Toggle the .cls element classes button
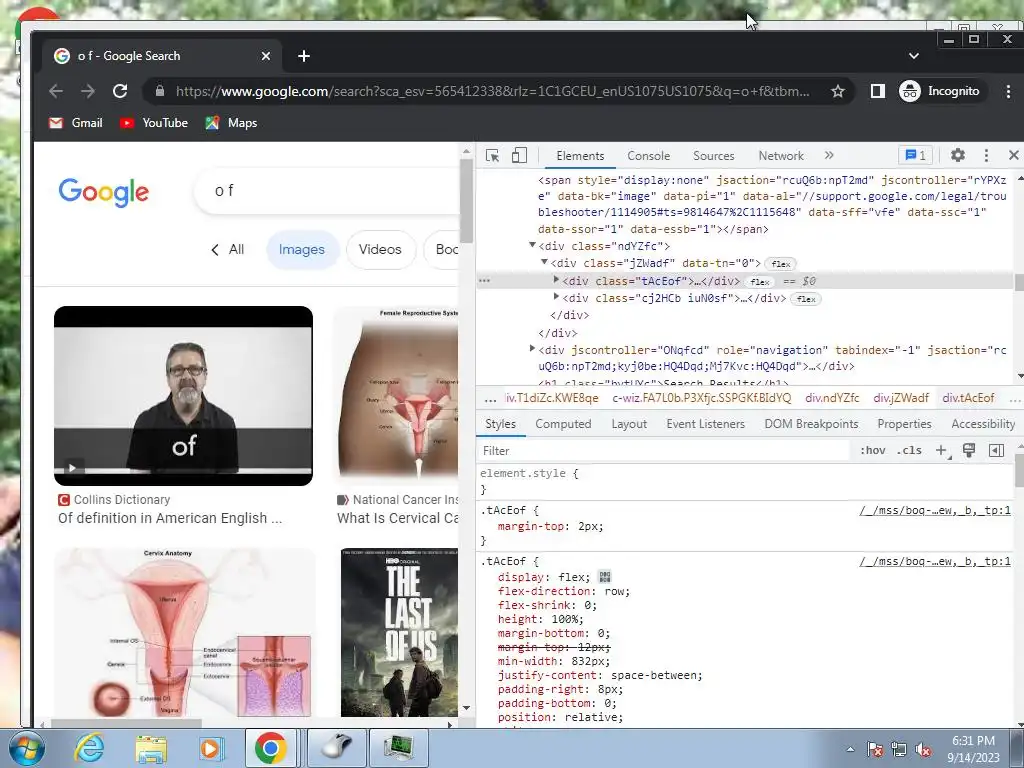This screenshot has width=1024, height=768. pos(909,451)
